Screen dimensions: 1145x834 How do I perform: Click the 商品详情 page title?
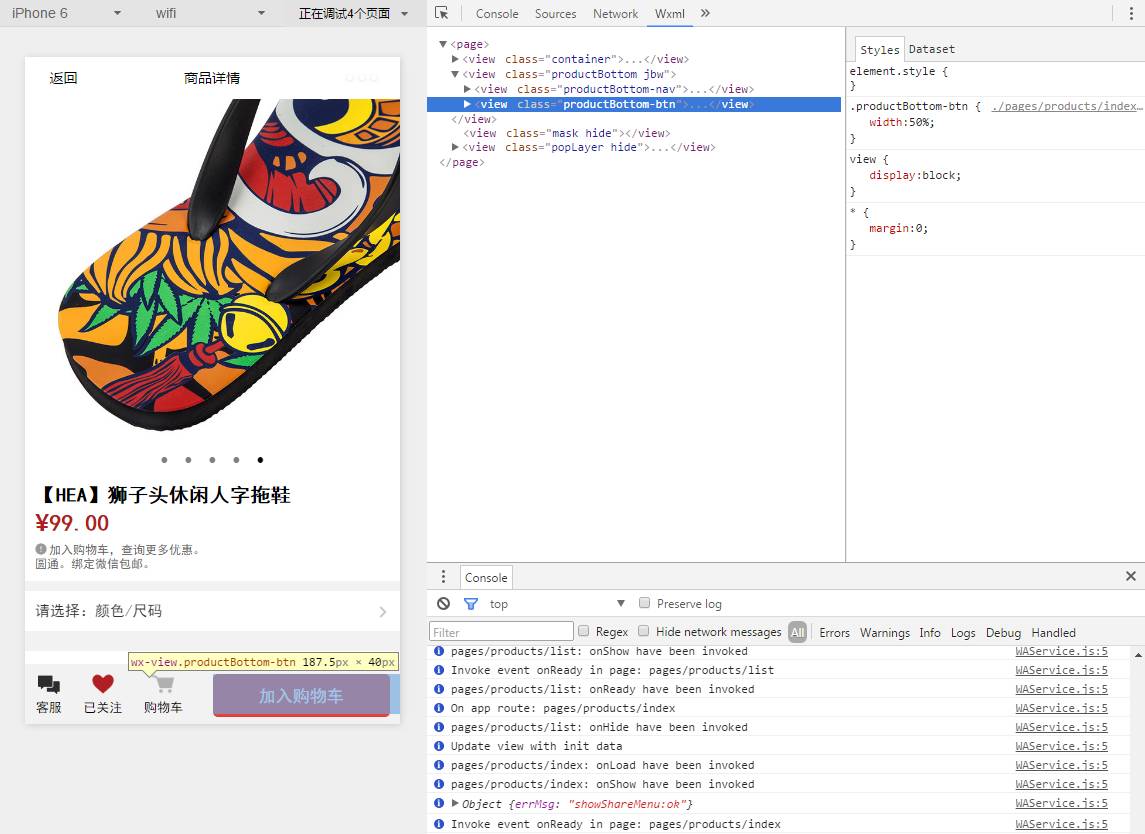[212, 77]
